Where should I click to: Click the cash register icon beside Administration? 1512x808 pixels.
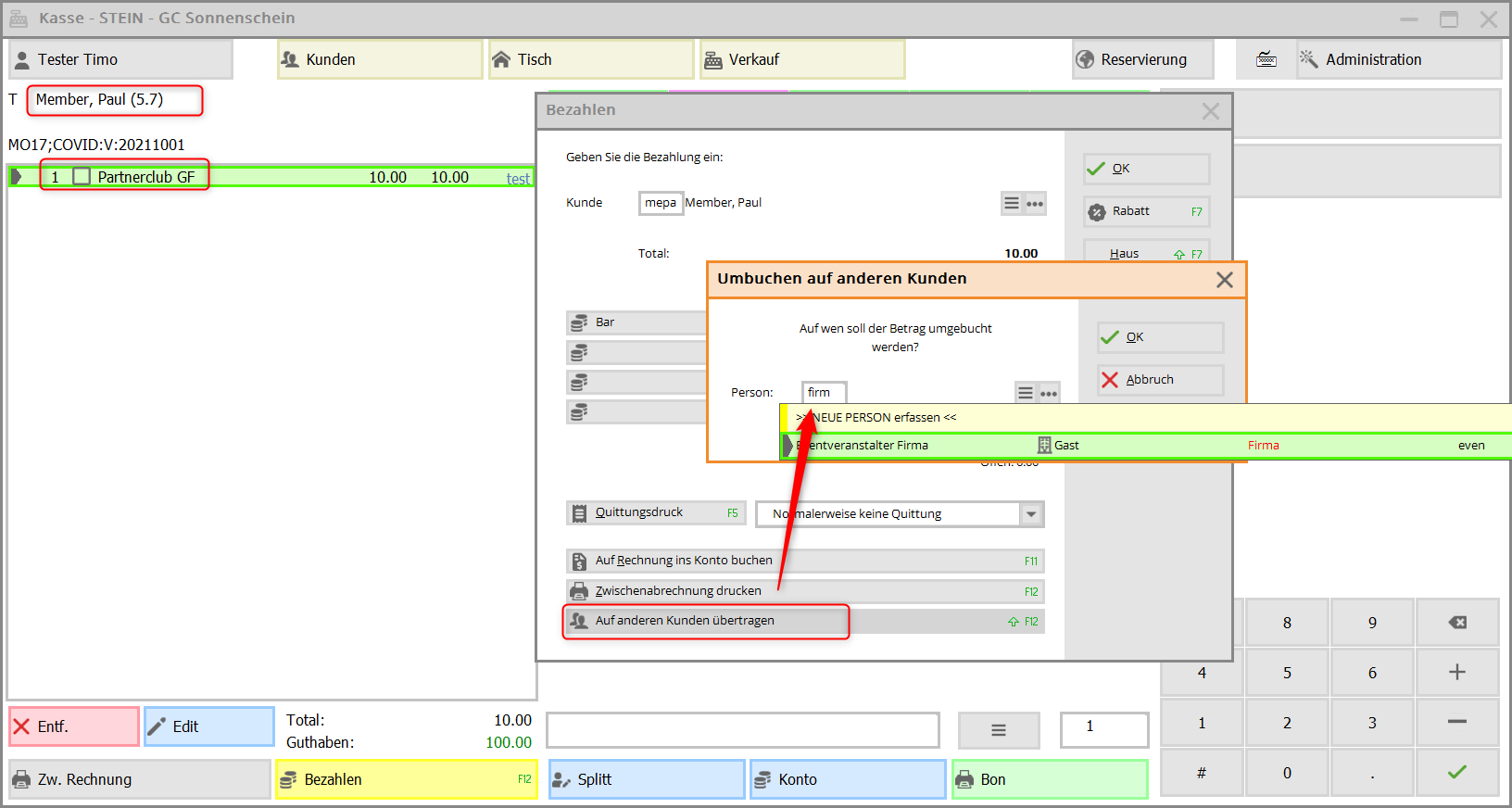(1266, 59)
